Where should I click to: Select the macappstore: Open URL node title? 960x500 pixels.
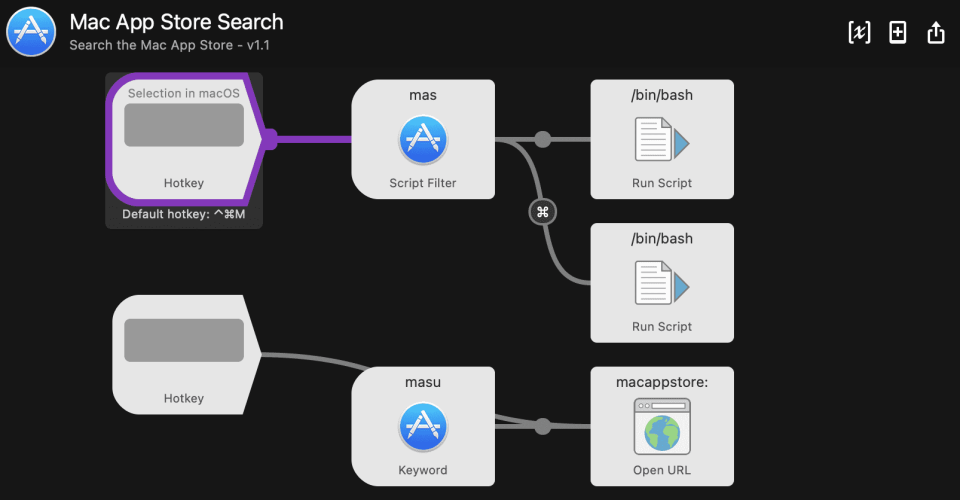[662, 382]
